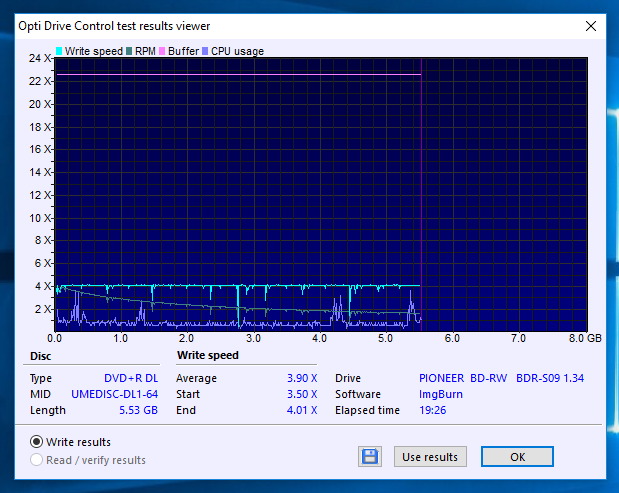Click the 3.0 axis label under graph
Viewport: 619px width, 493px height.
tap(253, 338)
